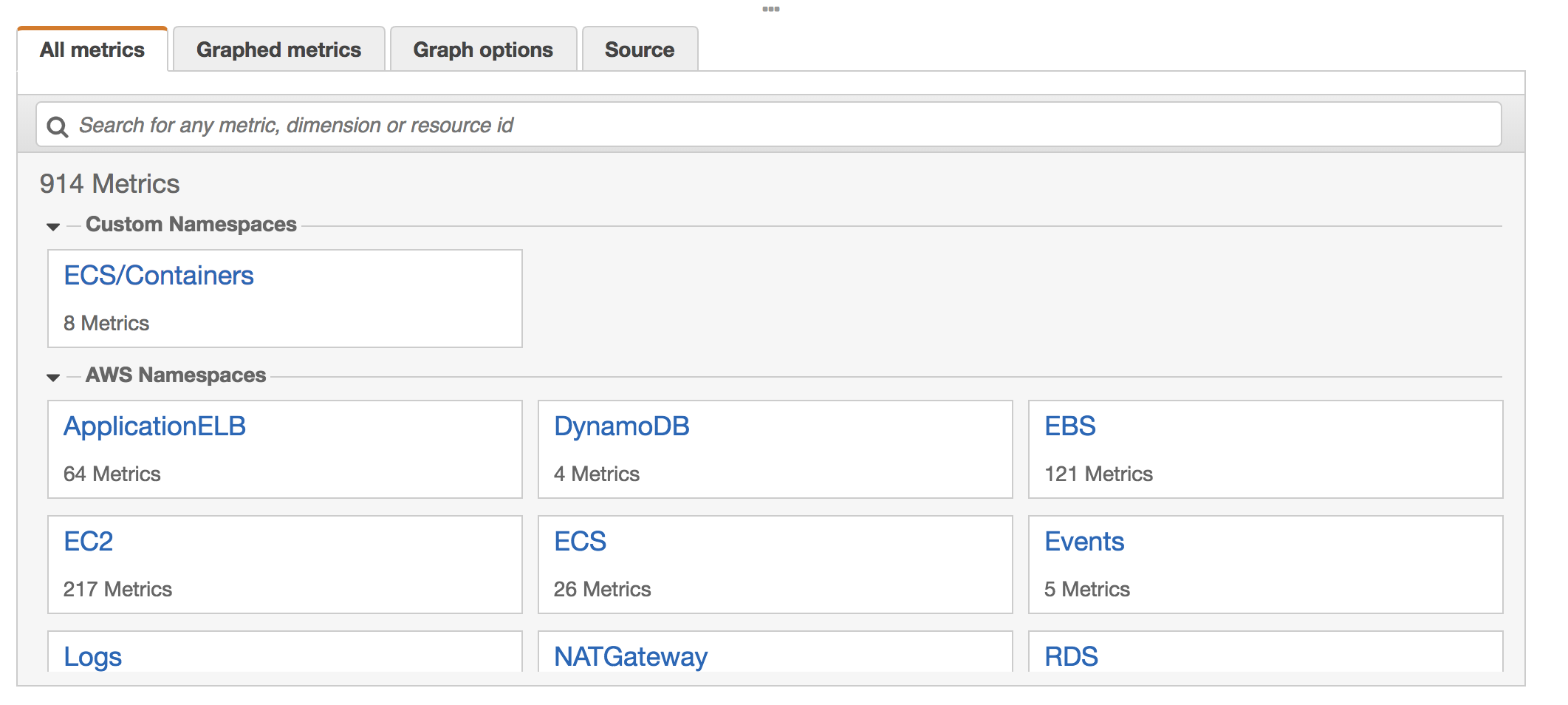Click the 914 Metrics heading
This screenshot has height=705, width=1568.
pyautogui.click(x=109, y=184)
